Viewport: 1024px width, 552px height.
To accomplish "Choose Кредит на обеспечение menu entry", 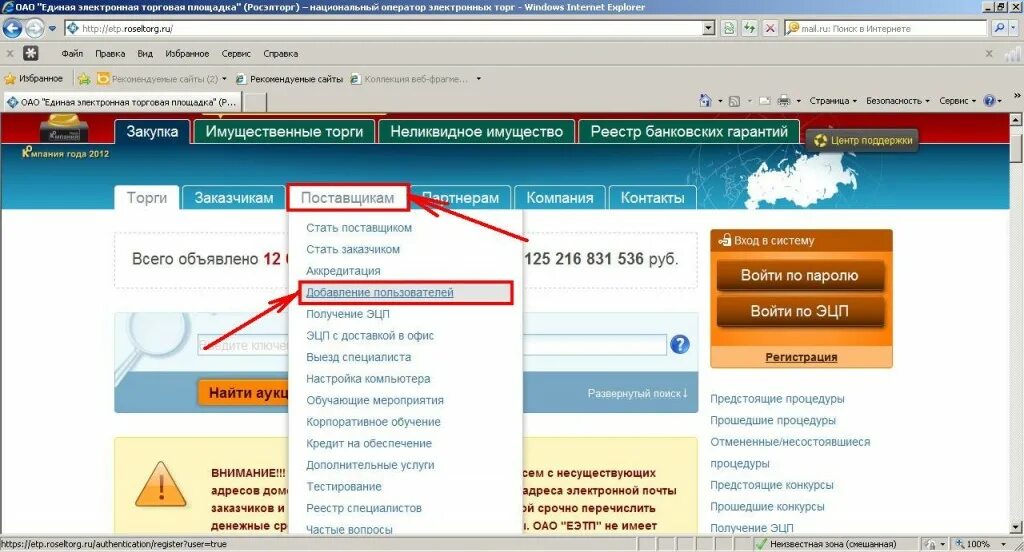I will point(369,443).
